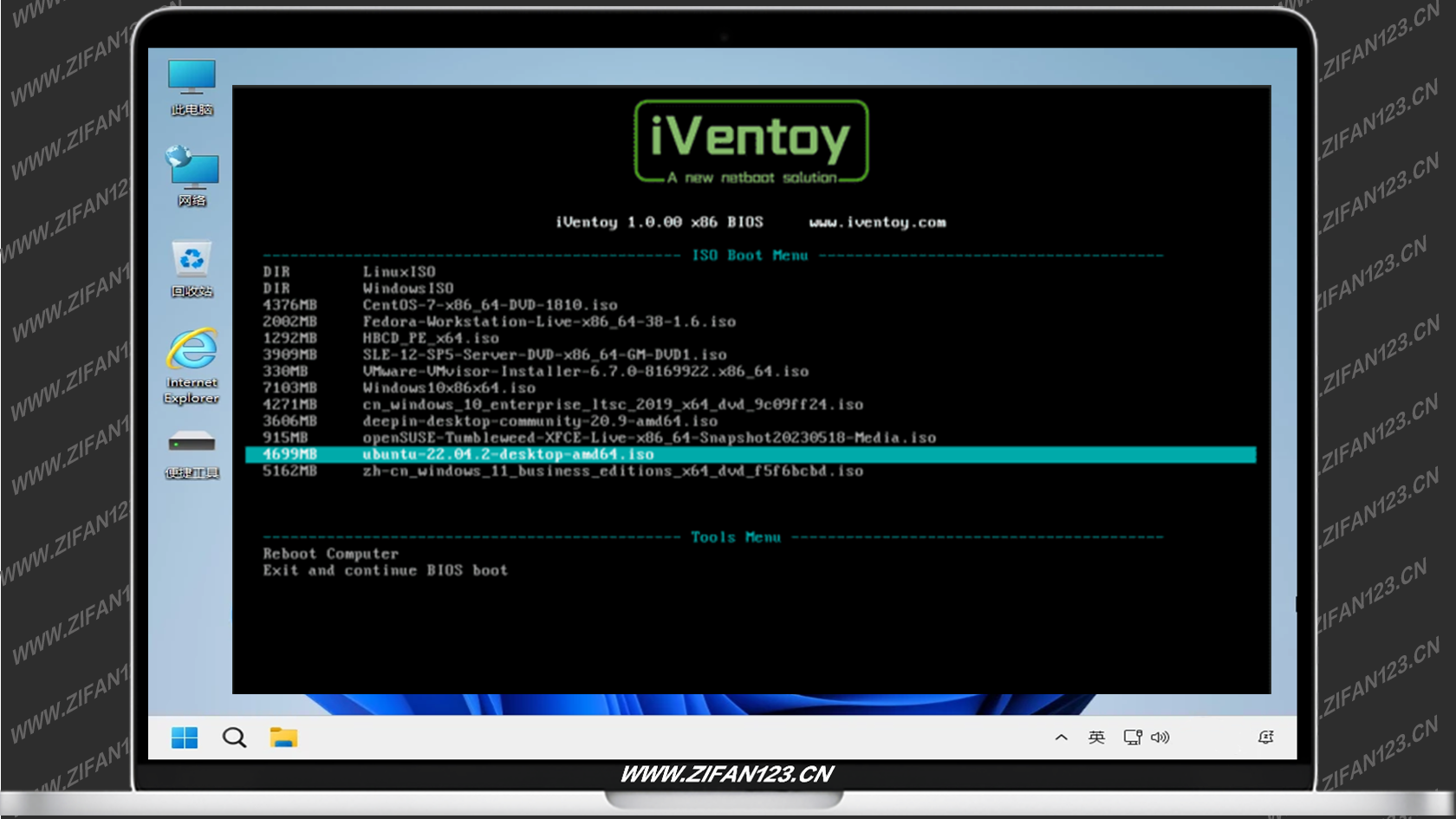Click the www.iventoy.com address text
This screenshot has height=819, width=1456.
coord(878,223)
